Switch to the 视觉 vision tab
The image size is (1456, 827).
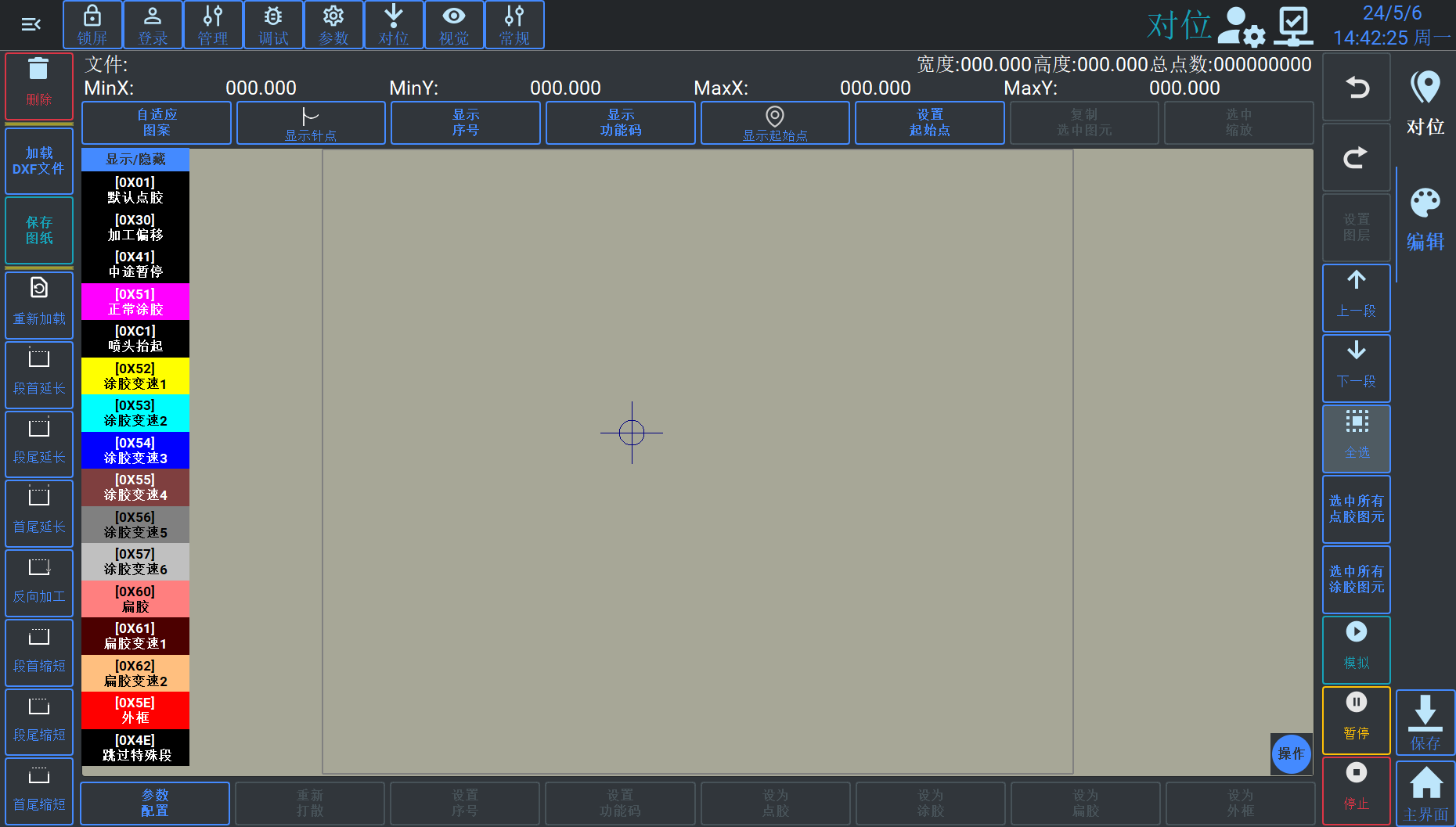454,25
